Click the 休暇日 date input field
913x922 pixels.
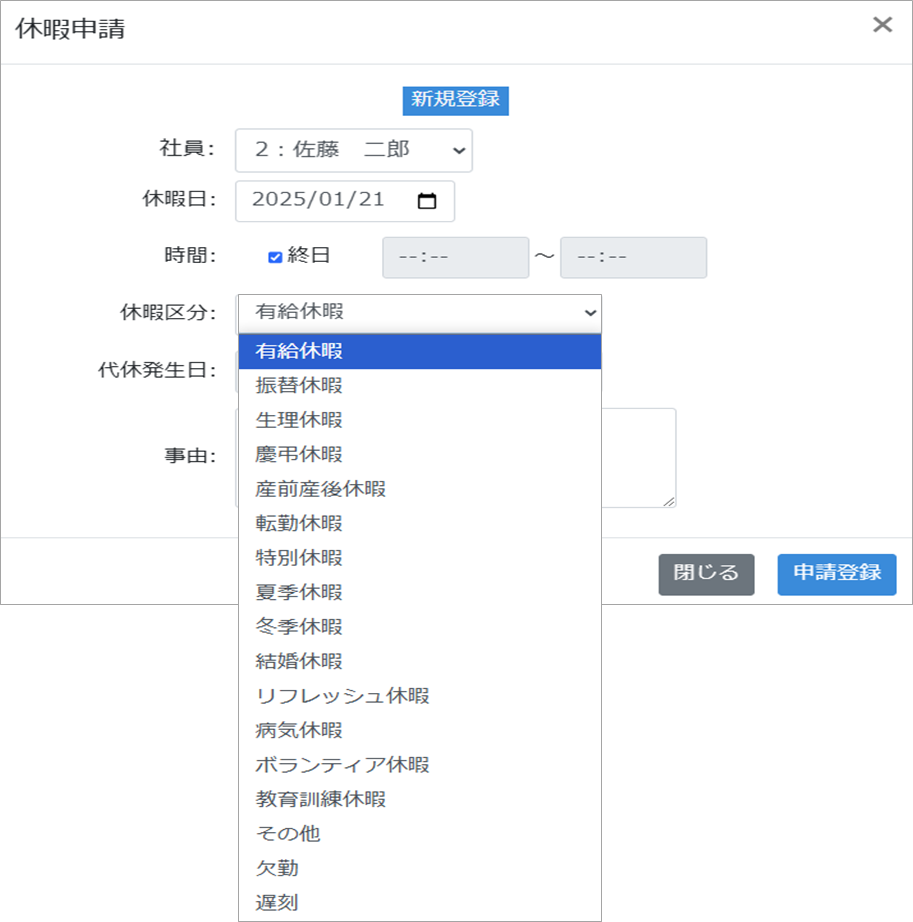tap(320, 201)
